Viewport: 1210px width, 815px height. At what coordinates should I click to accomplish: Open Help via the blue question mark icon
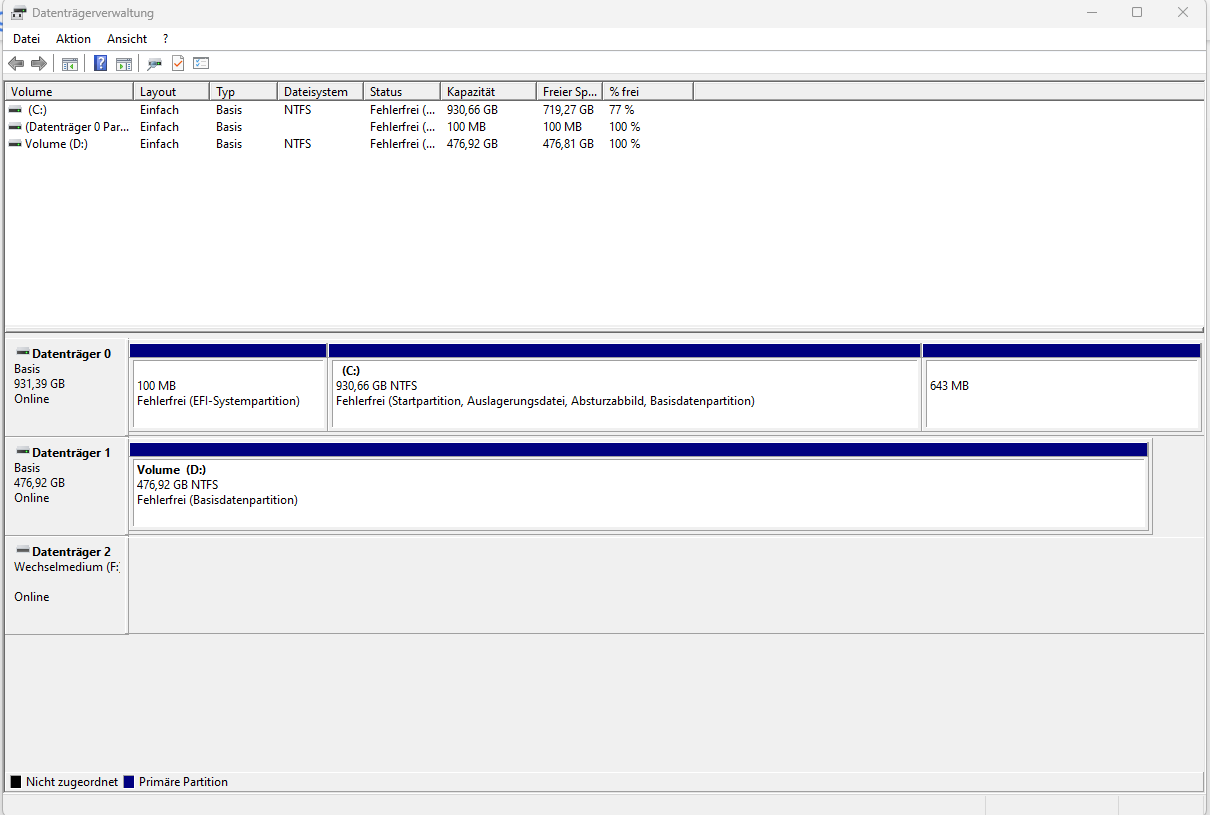[100, 63]
